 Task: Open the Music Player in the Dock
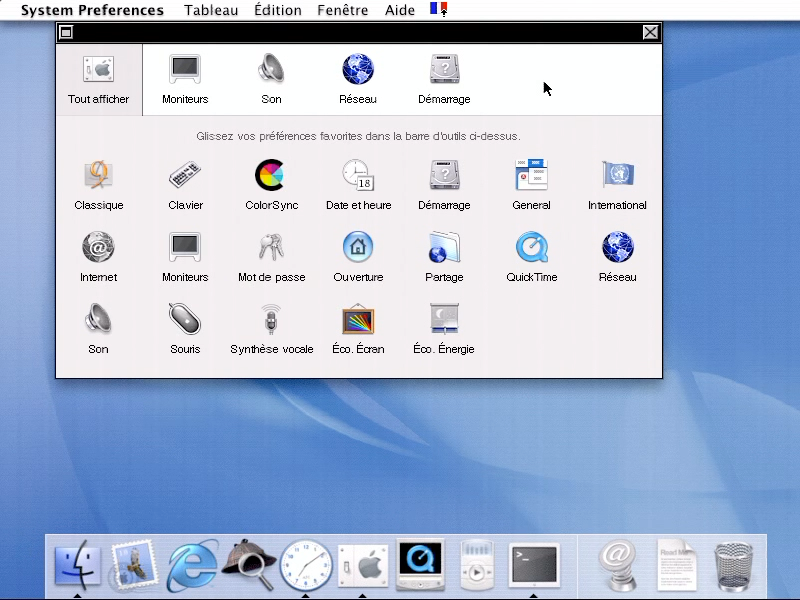[x=477, y=565]
